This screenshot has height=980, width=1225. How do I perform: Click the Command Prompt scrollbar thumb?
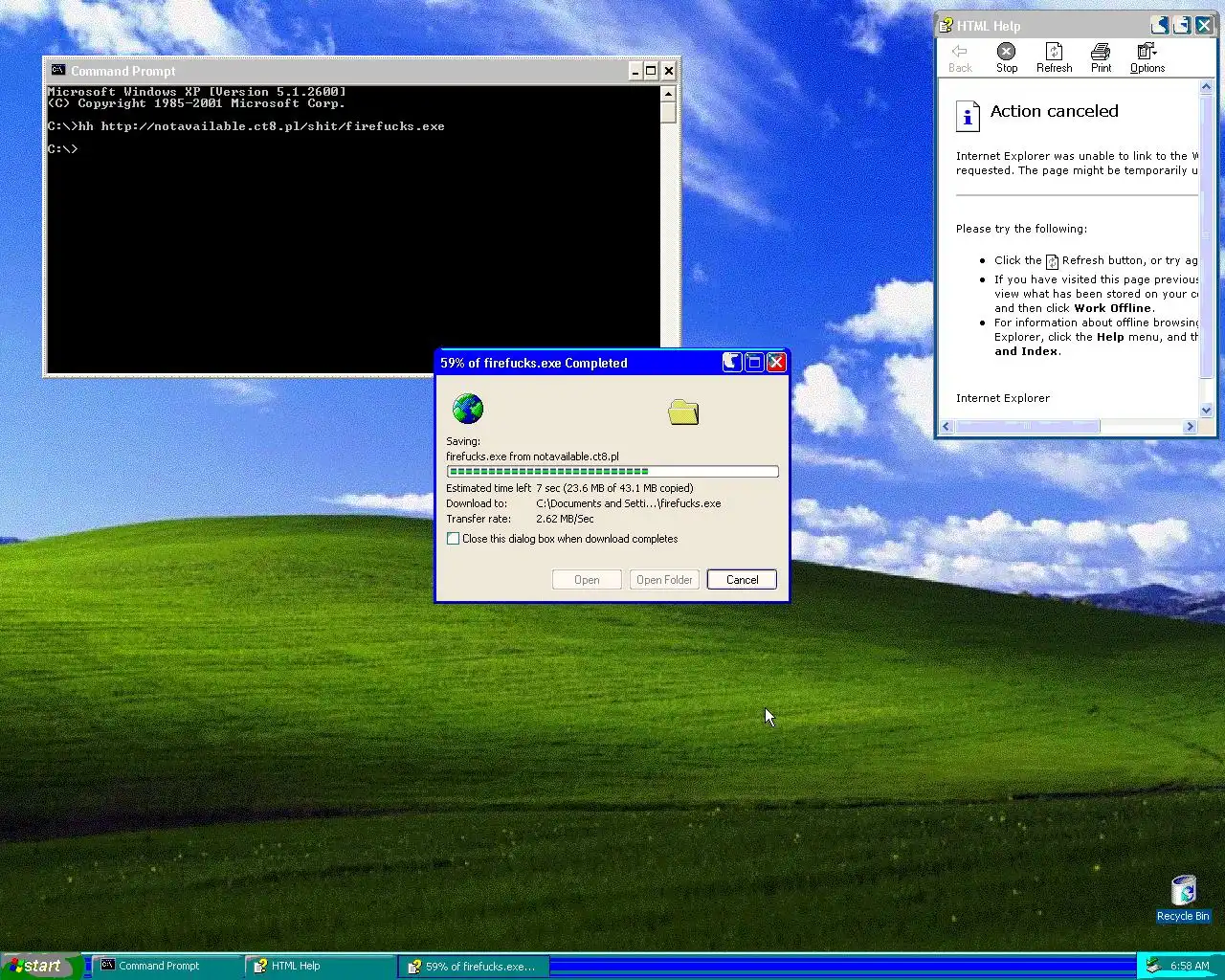click(x=668, y=112)
